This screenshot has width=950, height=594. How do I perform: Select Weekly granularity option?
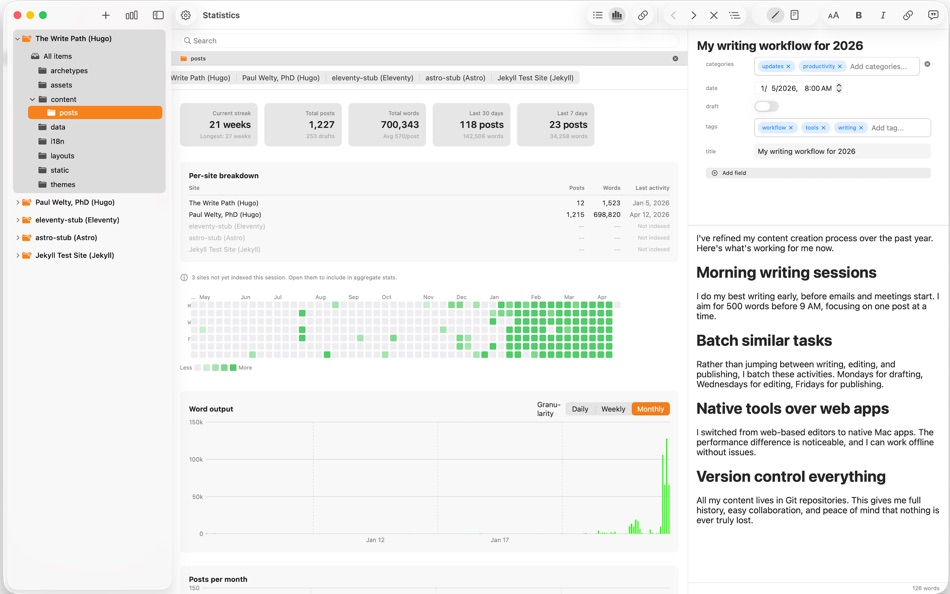point(613,409)
